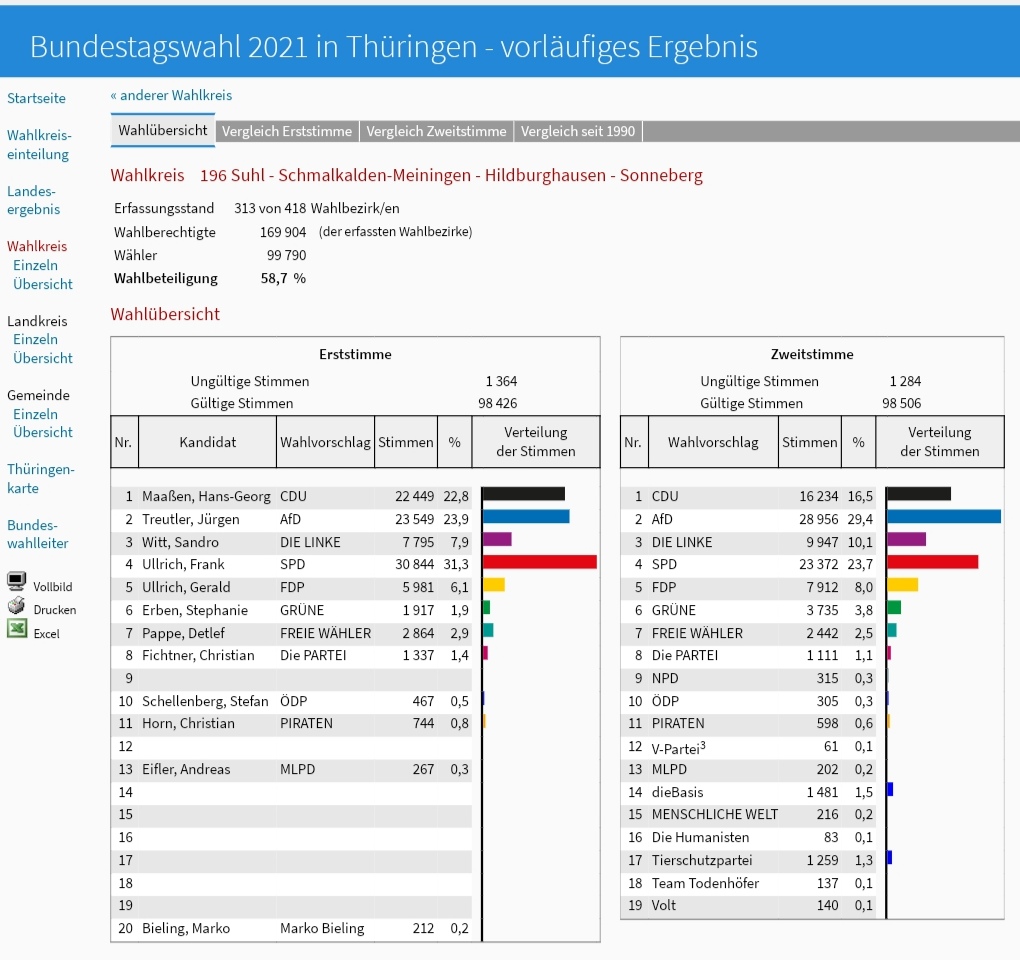
Task: Click 'Tierschutzpartei' in Zweitstimme table
Action: 702,860
